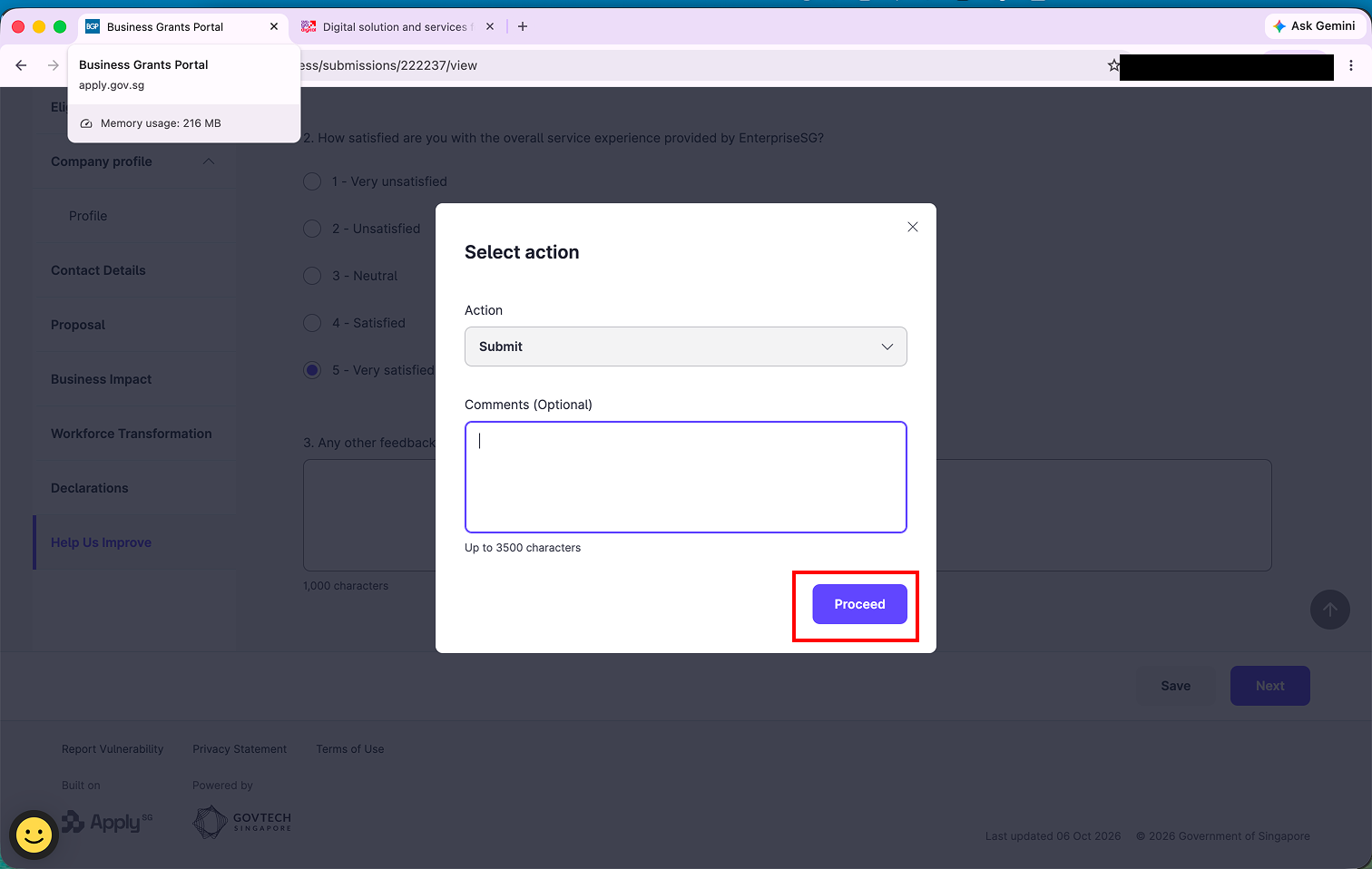This screenshot has width=1372, height=869.
Task: Click the browser back arrow
Action: pos(21,65)
